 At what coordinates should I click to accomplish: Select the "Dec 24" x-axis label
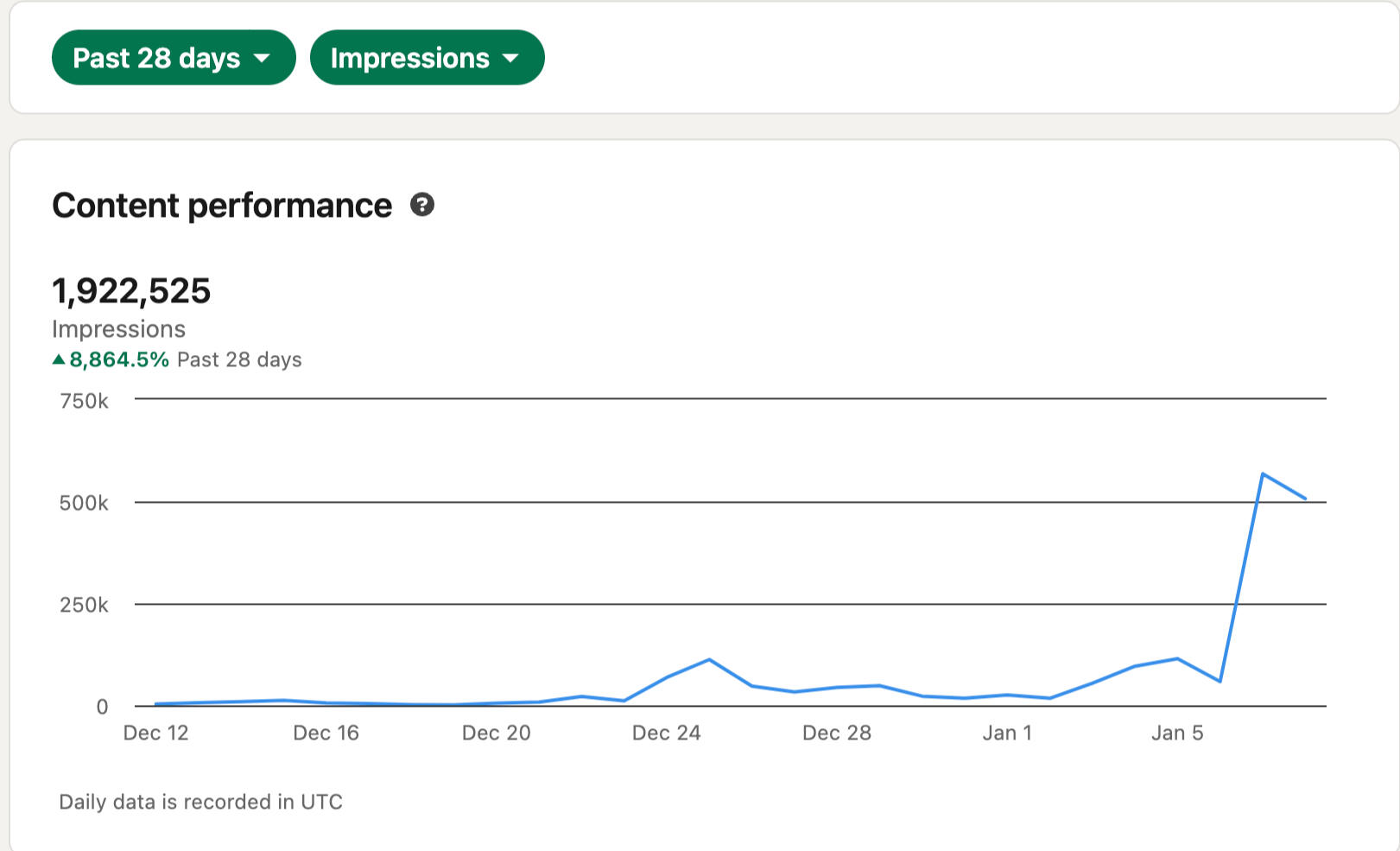(x=666, y=733)
